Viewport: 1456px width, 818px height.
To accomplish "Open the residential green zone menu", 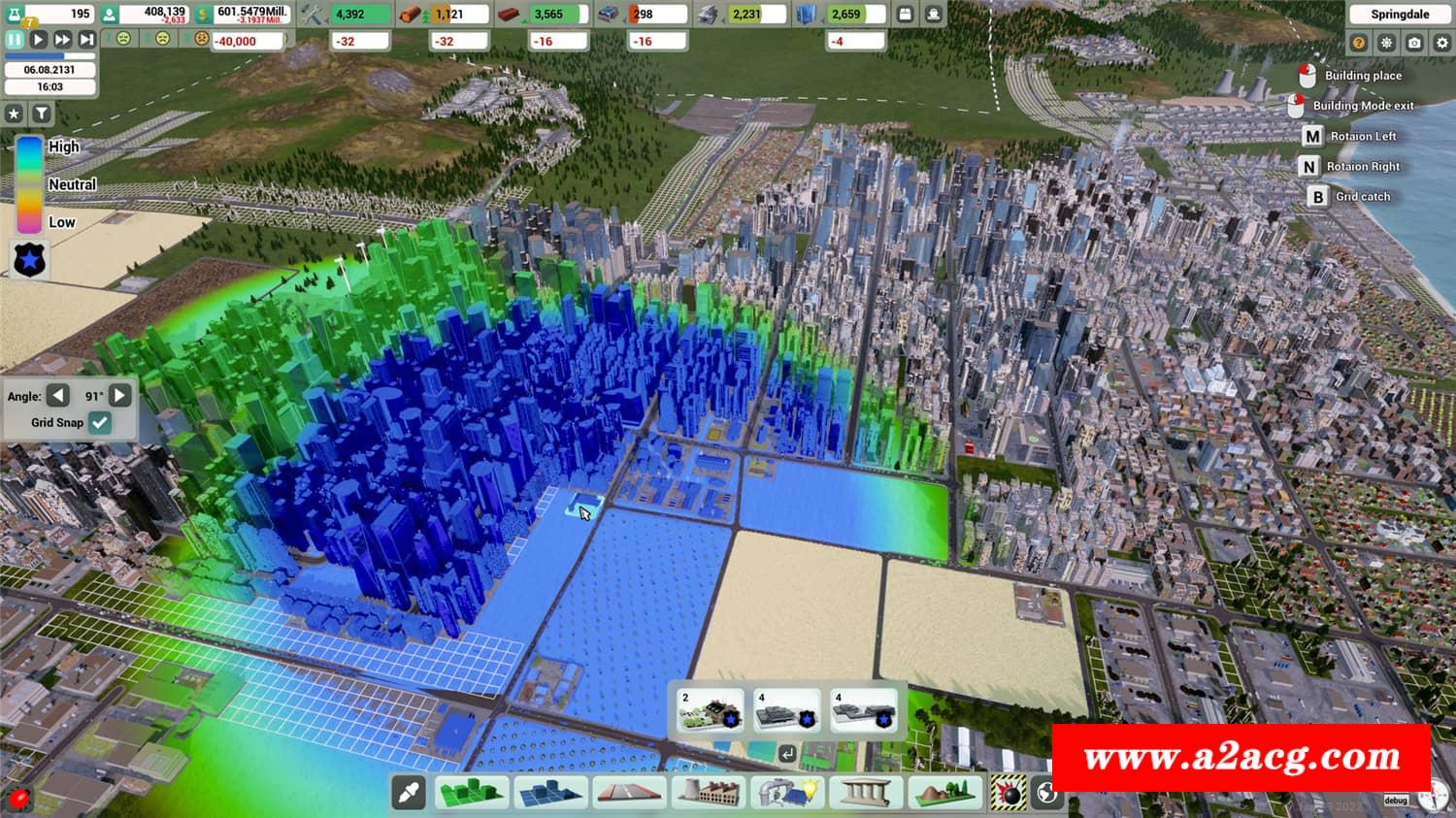I will tap(471, 793).
